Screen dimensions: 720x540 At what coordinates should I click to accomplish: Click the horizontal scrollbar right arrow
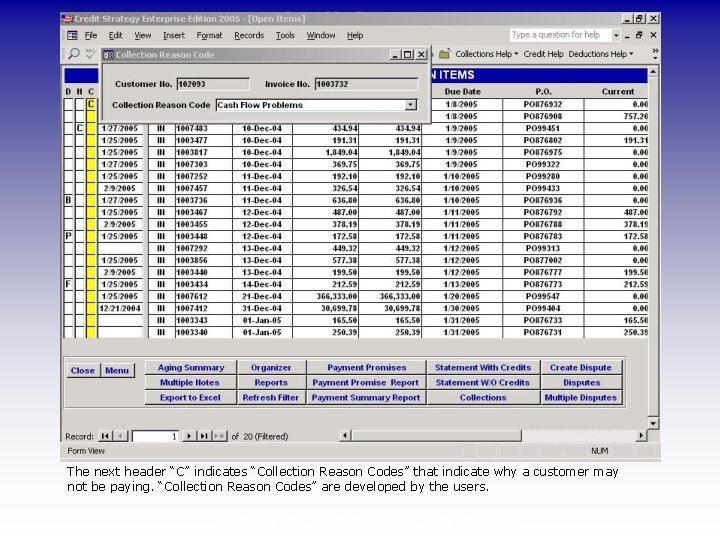641,435
